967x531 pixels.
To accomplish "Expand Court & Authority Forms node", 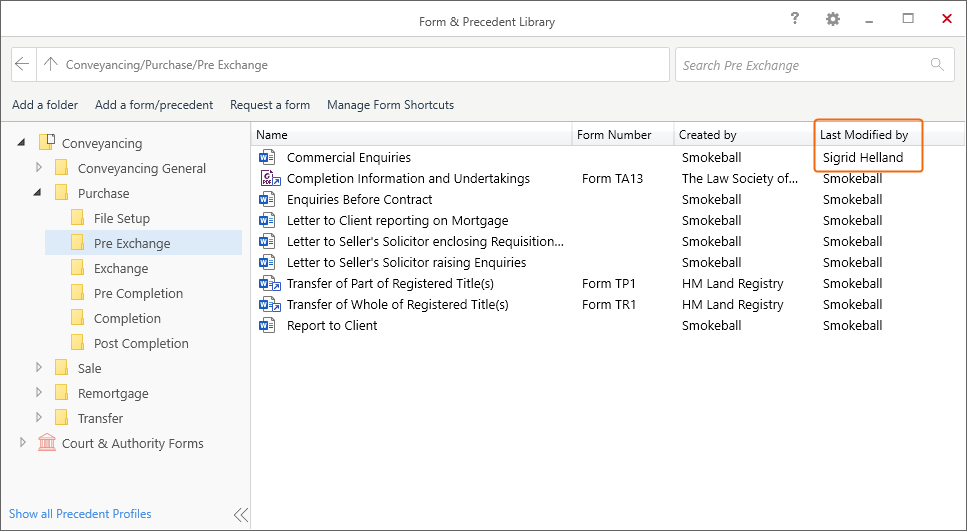I will [23, 442].
